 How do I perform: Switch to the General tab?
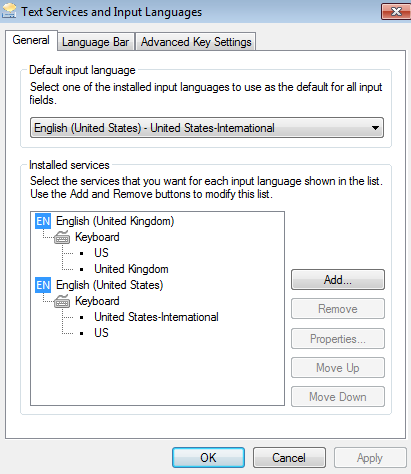click(x=31, y=40)
